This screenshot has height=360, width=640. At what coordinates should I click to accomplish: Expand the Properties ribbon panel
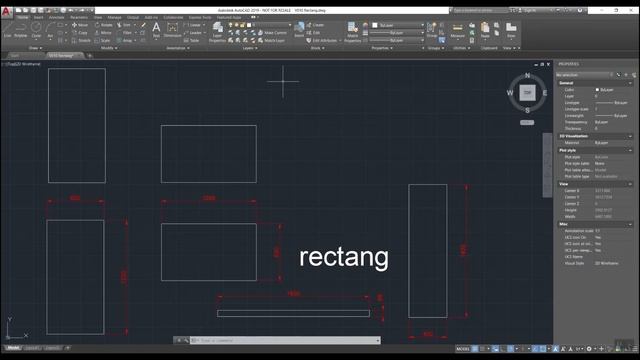tap(382, 48)
